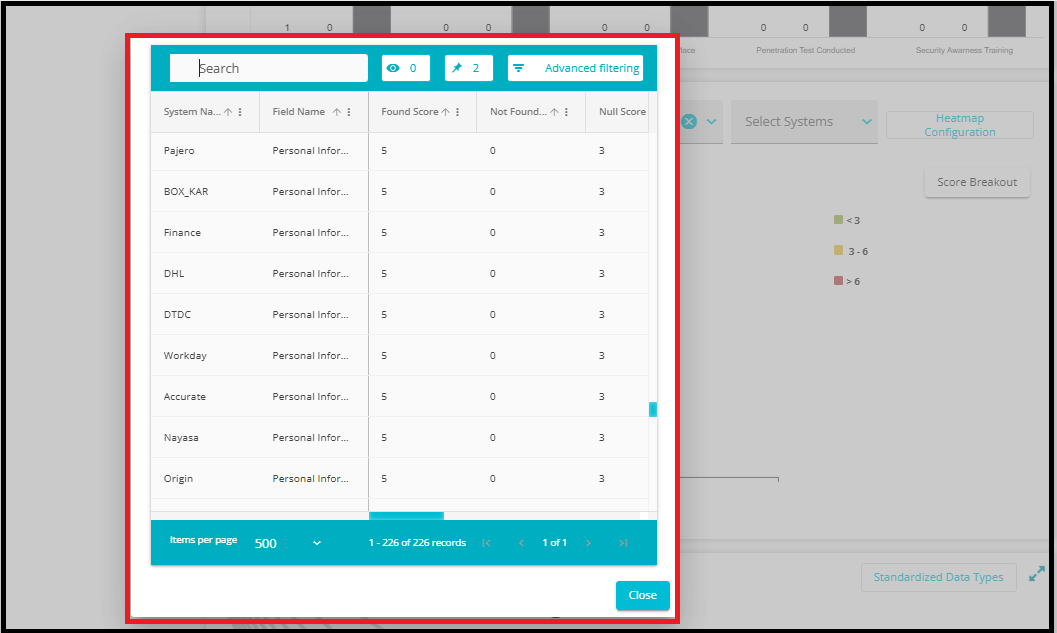Go to the next page of records

[588, 543]
